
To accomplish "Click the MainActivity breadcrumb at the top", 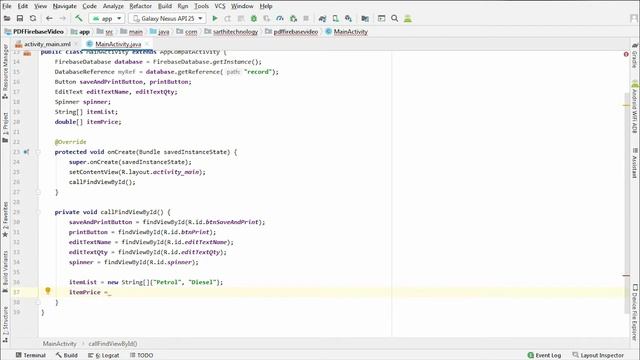I will (351, 31).
